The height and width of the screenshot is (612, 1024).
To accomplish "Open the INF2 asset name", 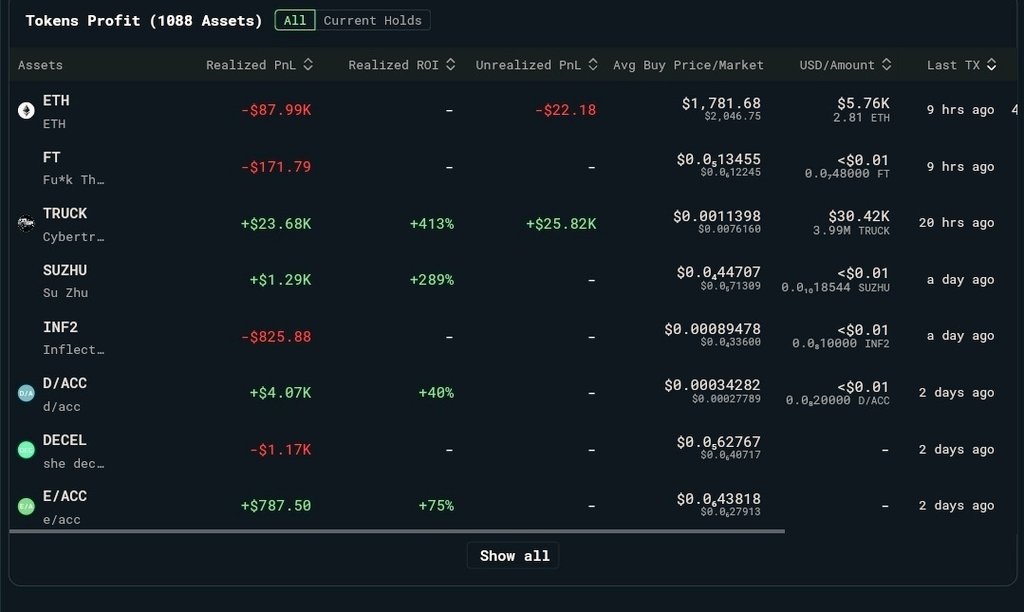I will click(x=60, y=327).
